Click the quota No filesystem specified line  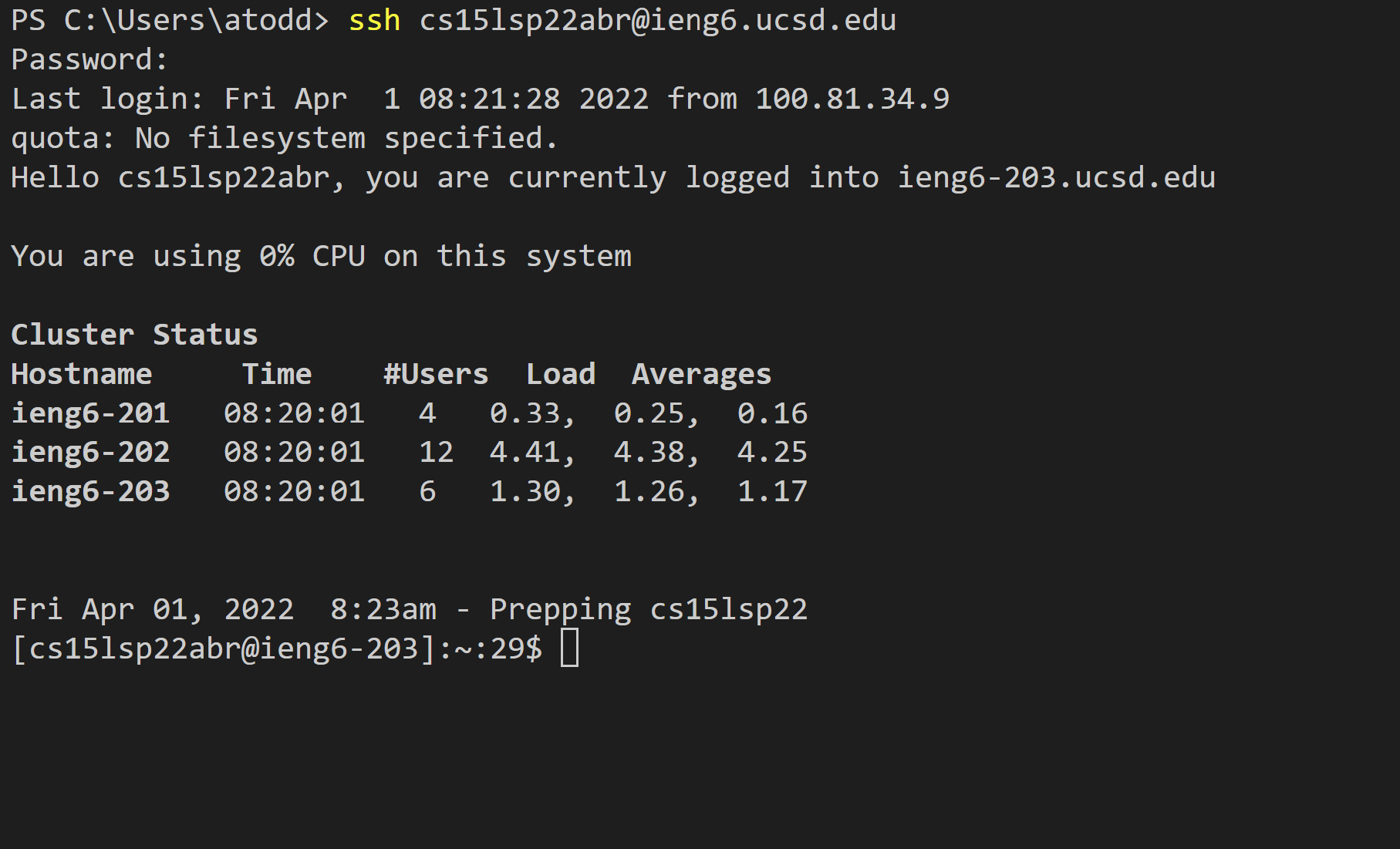284,139
